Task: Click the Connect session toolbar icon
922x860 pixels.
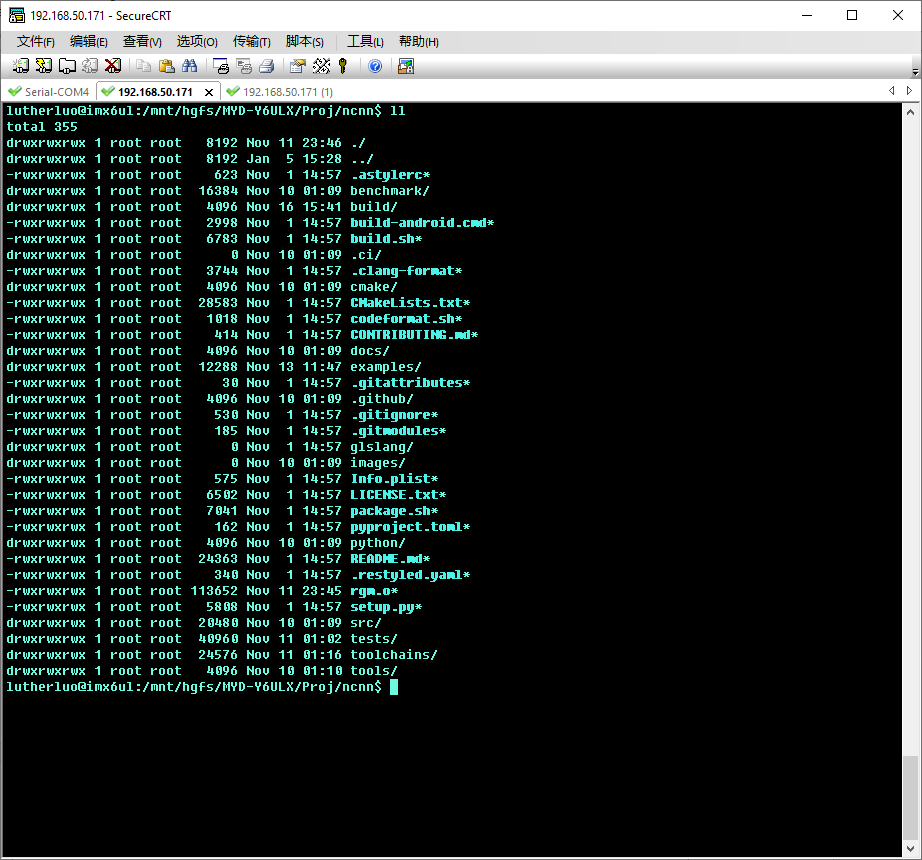Action: tap(20, 66)
